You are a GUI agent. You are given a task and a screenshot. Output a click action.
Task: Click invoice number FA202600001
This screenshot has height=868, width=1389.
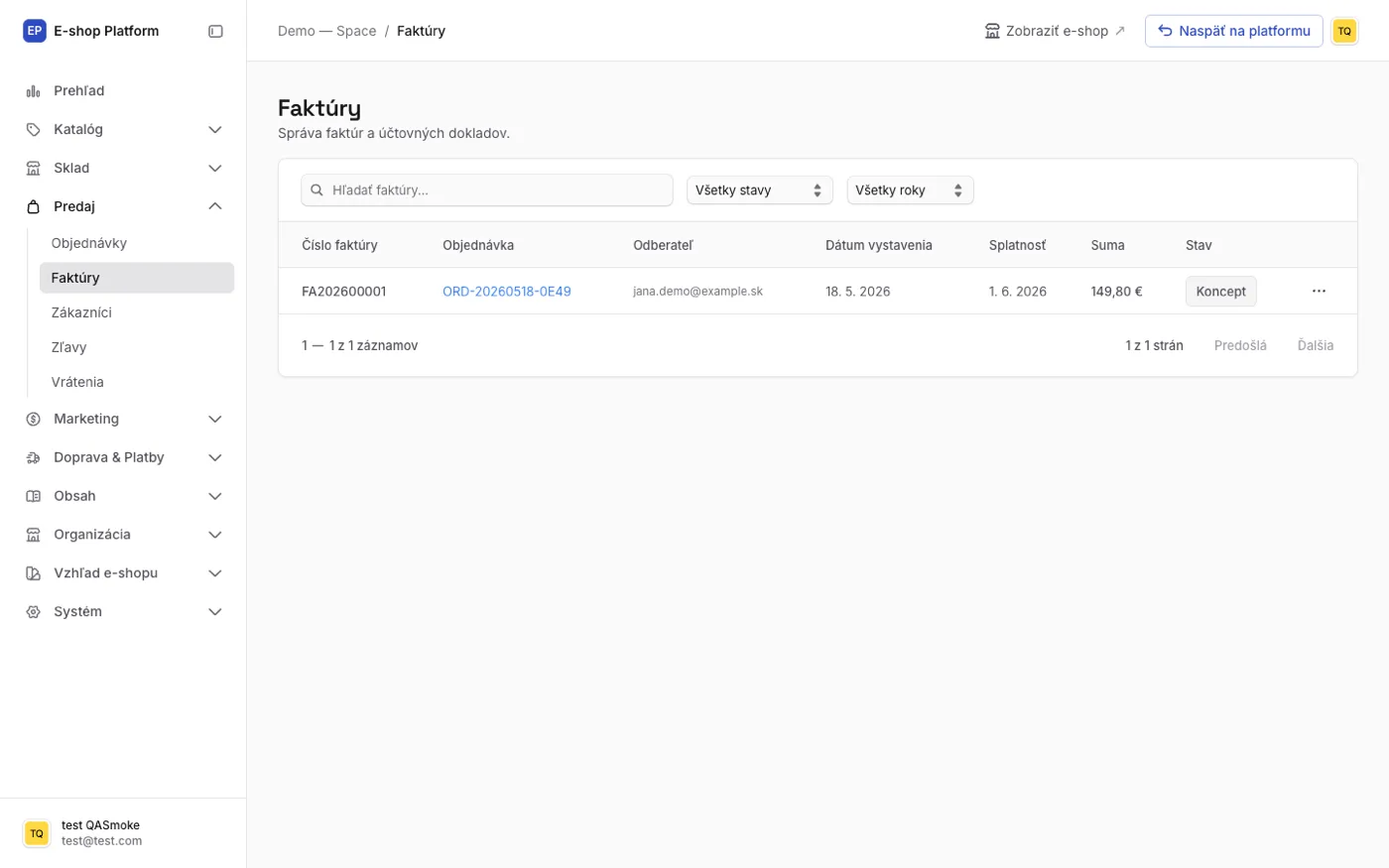pyautogui.click(x=344, y=292)
